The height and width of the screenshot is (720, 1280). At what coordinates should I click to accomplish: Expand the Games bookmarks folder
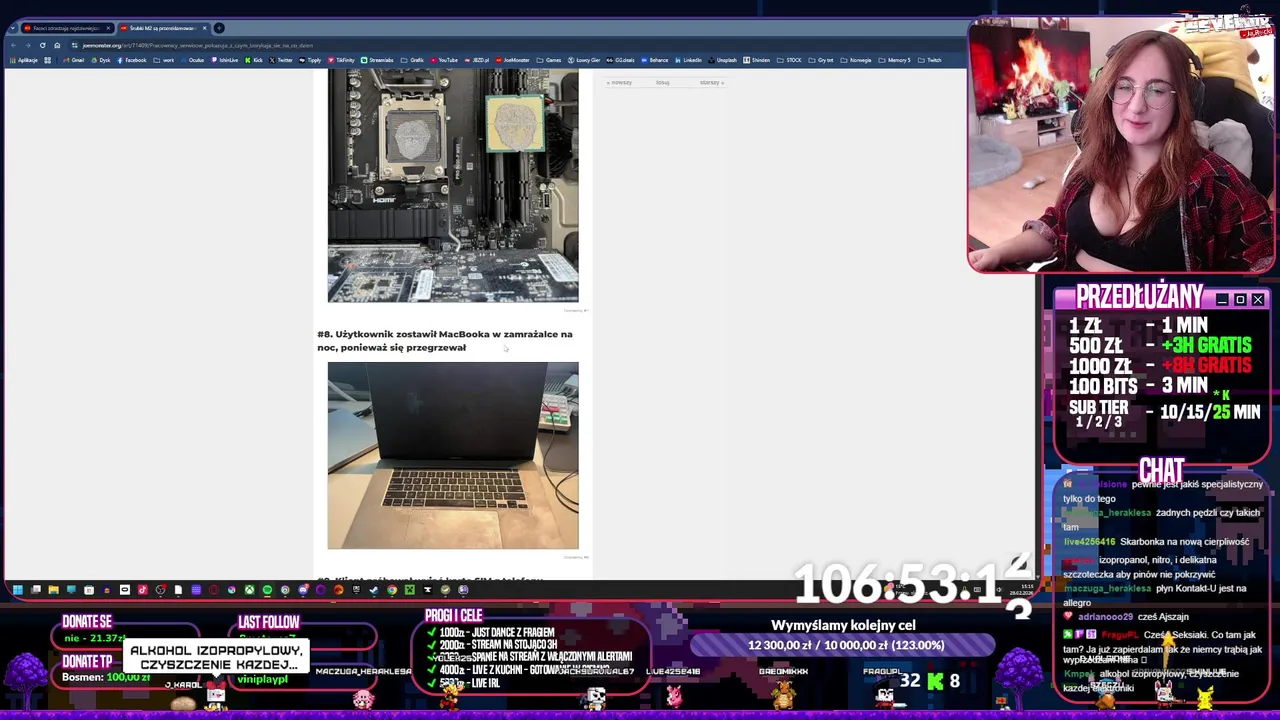[549, 60]
